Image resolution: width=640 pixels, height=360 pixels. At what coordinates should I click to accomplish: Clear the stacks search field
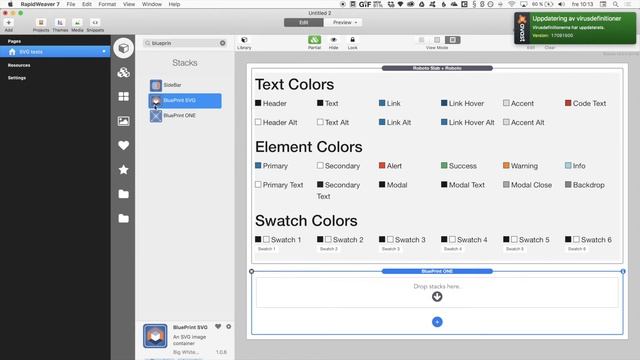pyautogui.click(x=222, y=43)
